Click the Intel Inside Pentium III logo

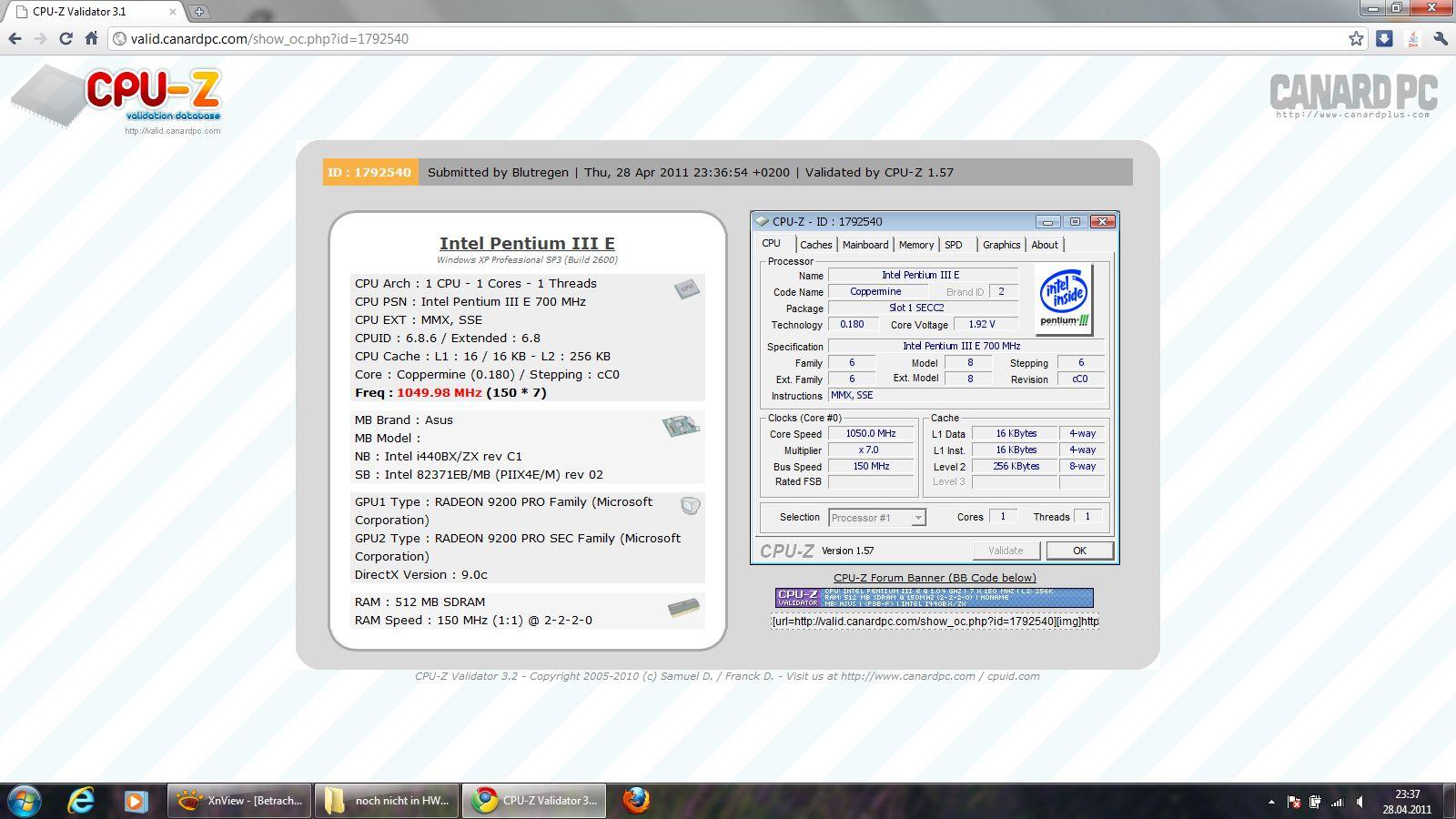(1064, 298)
